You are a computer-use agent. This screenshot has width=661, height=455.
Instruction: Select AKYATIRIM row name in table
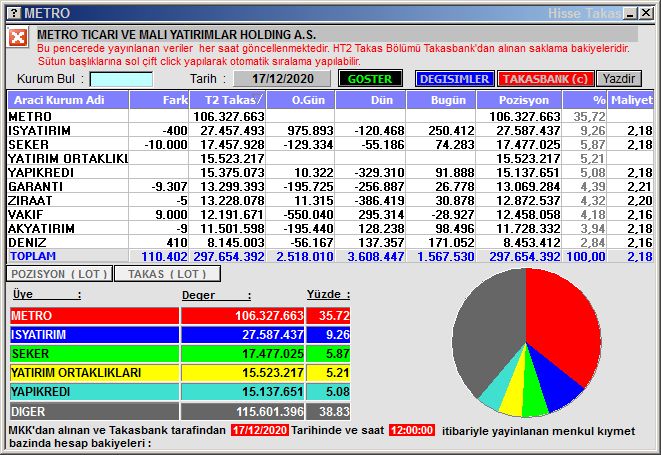click(41, 229)
